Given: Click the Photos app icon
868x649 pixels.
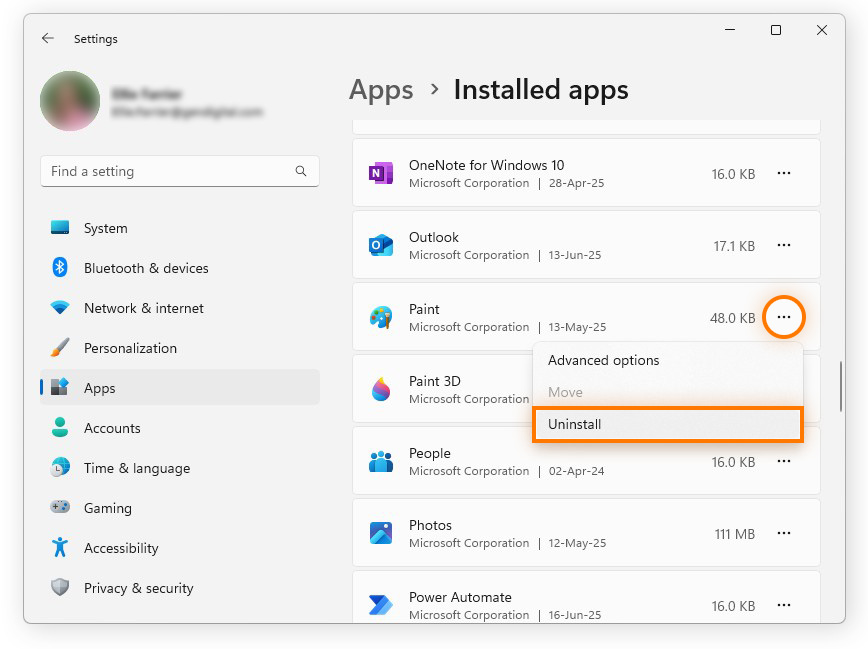Looking at the screenshot, I should point(381,533).
